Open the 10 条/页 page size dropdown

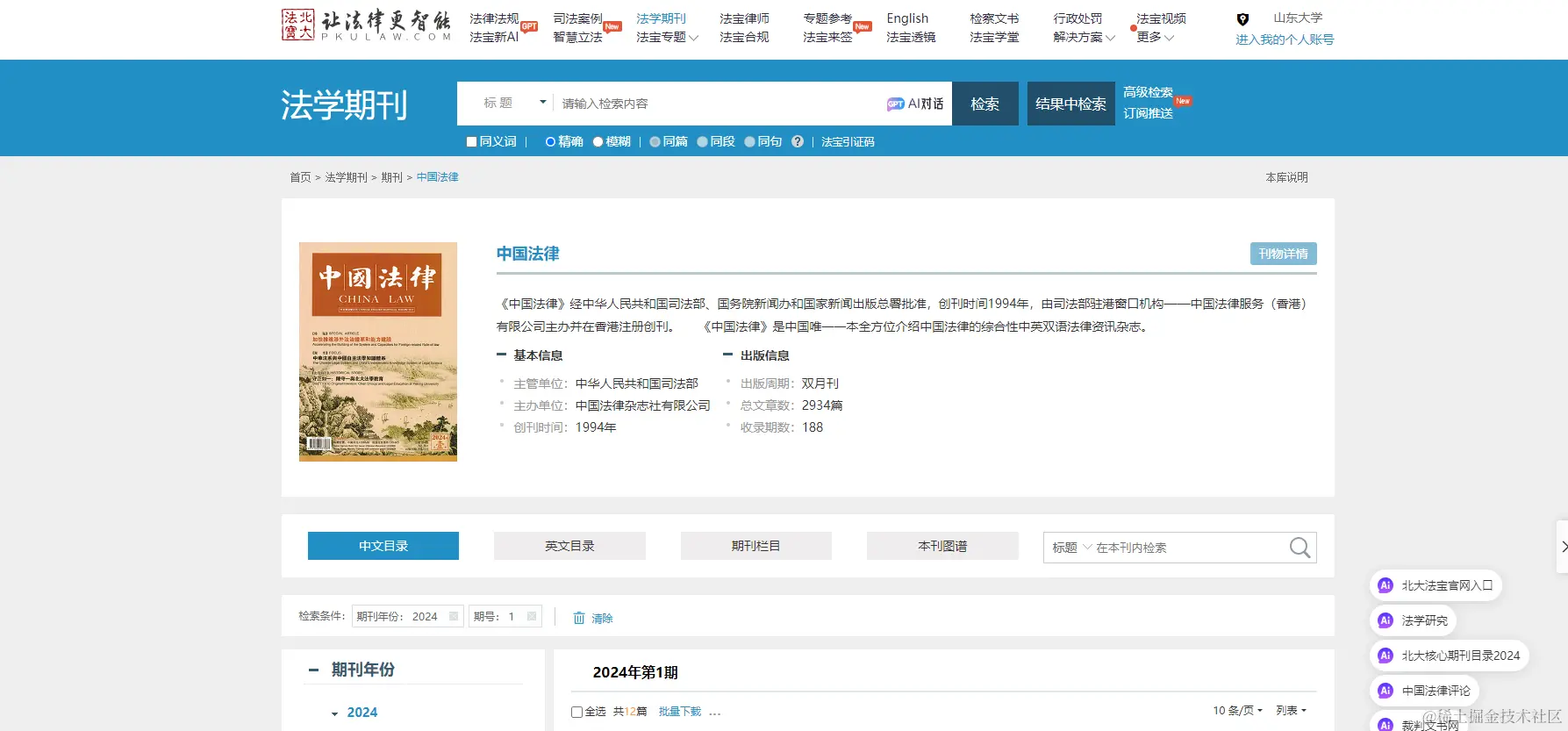pos(1237,711)
